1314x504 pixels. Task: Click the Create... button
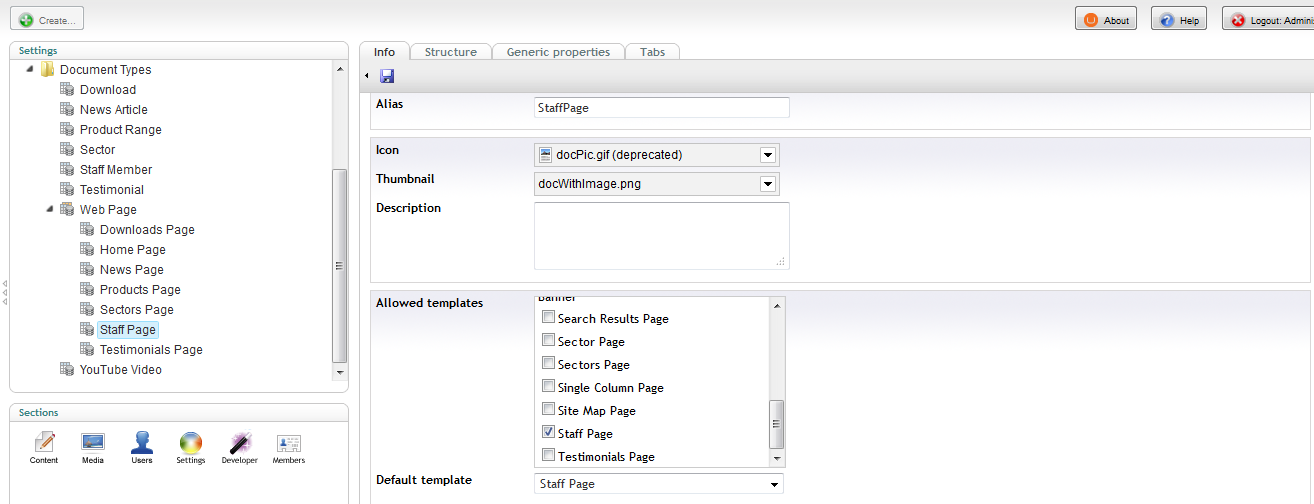click(47, 19)
